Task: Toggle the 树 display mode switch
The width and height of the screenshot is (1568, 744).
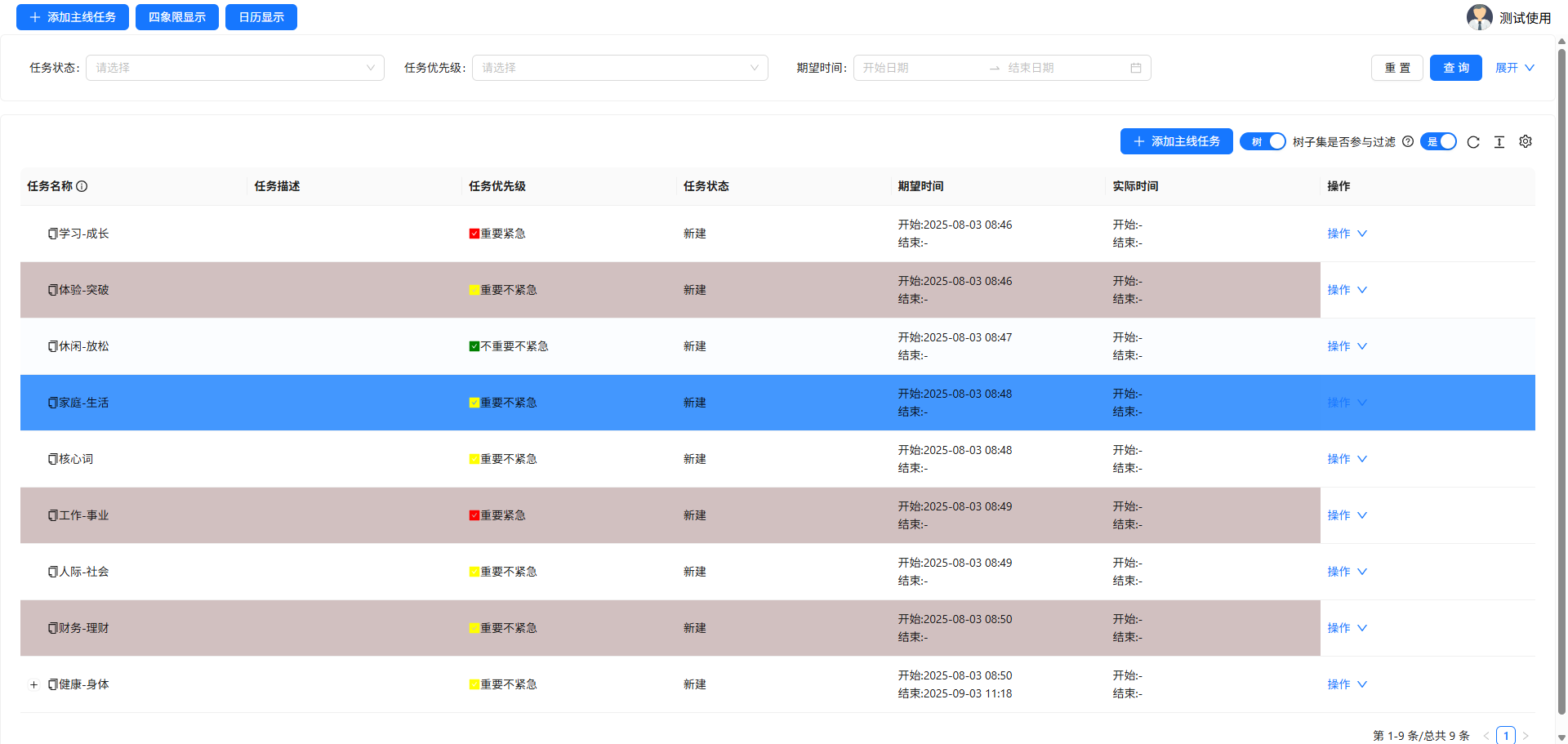Action: click(1263, 141)
